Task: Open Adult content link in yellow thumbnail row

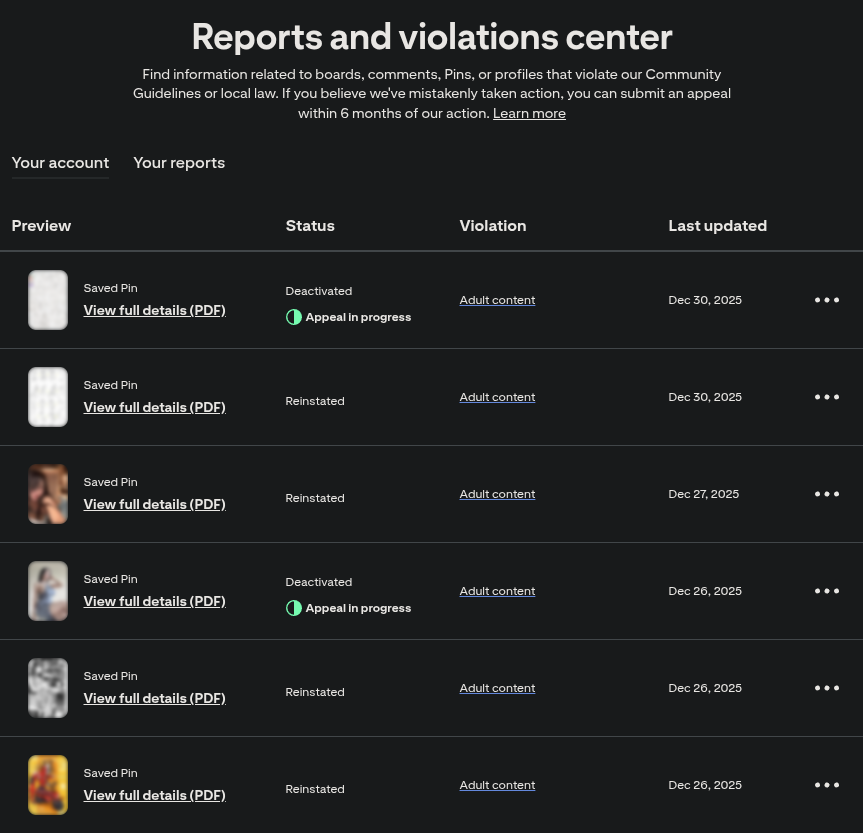Action: point(497,785)
